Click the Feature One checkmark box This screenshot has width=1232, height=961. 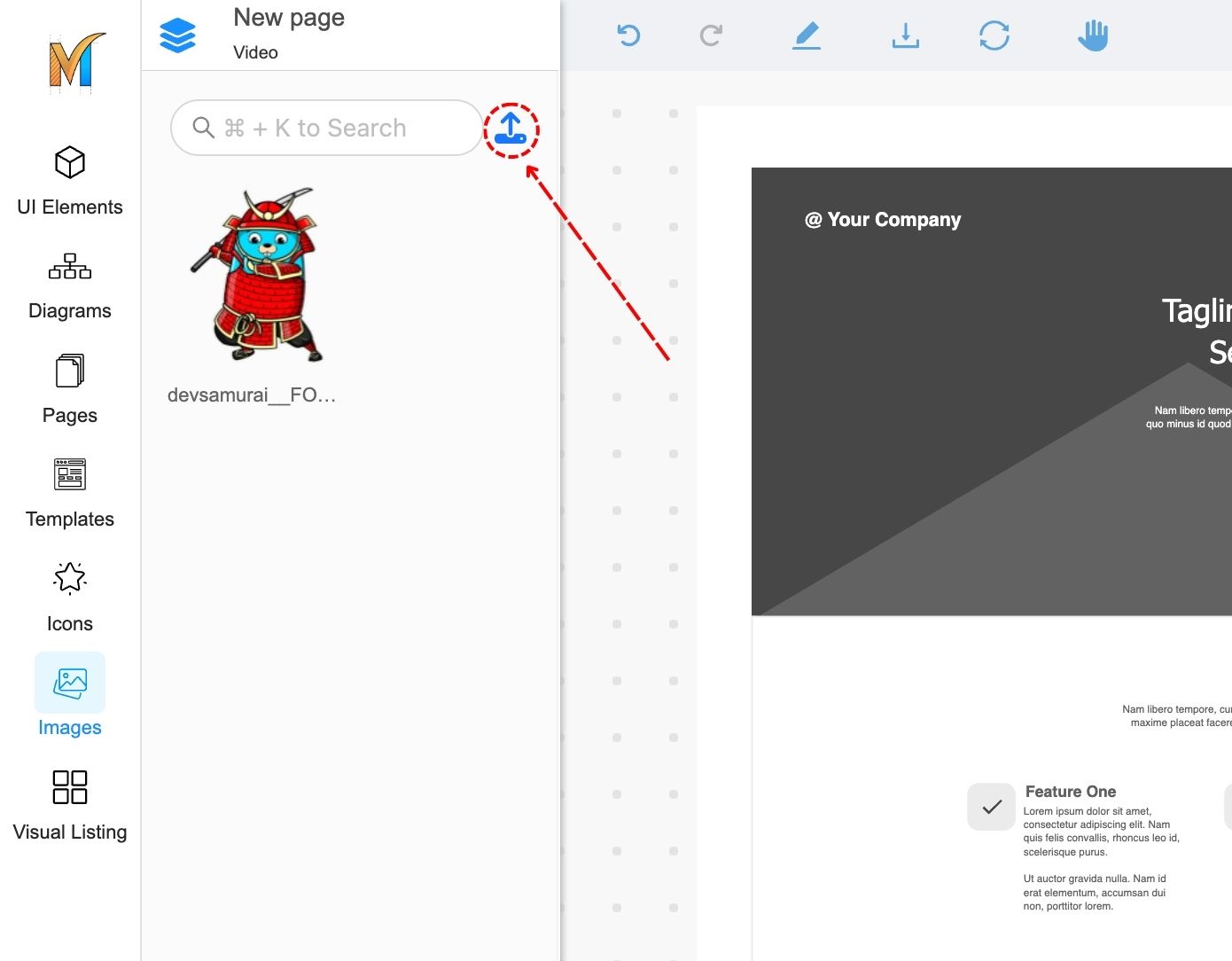coord(991,807)
